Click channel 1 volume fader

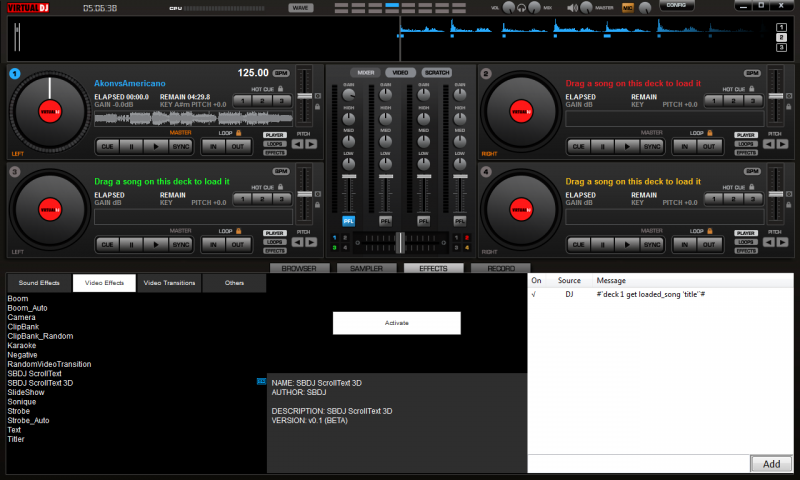click(x=348, y=176)
